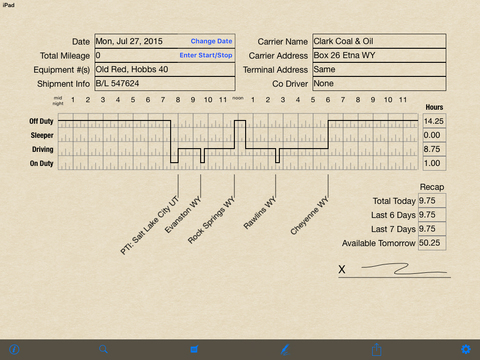This screenshot has width=480, height=360.
Task: Tap the signature pen icon
Action: click(x=285, y=350)
